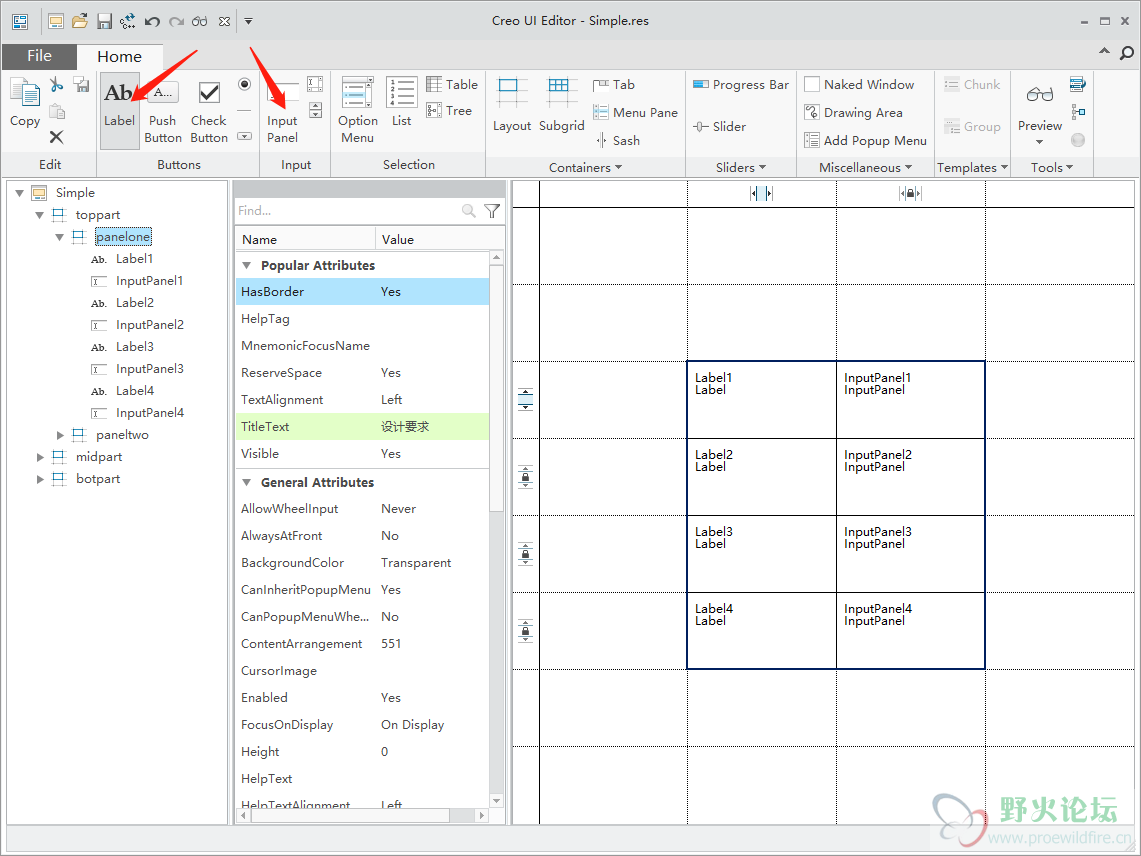Insert a Radio Button widget
Viewport: 1141px width, 856px height.
coord(244,84)
